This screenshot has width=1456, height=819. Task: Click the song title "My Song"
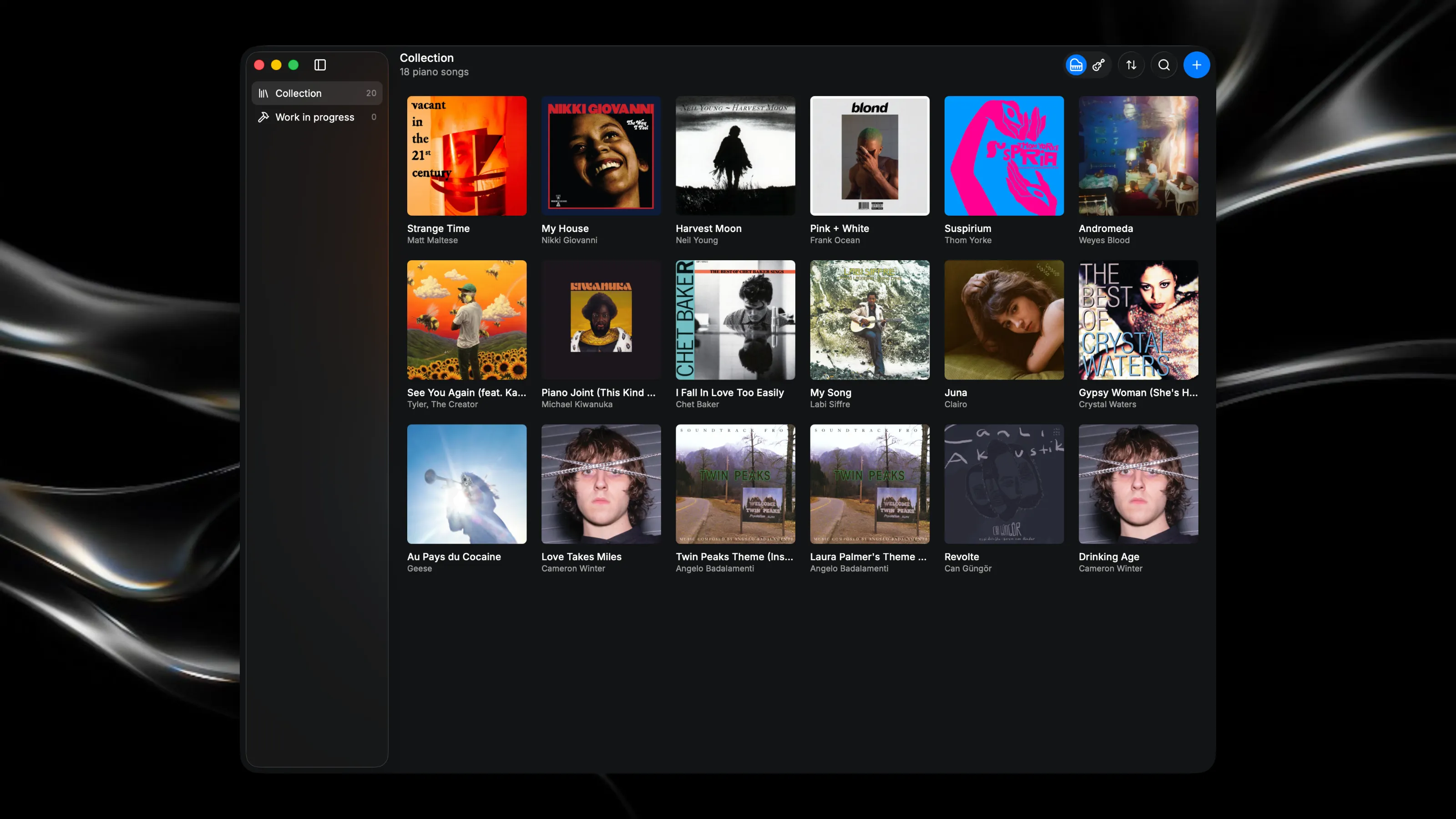tap(830, 392)
